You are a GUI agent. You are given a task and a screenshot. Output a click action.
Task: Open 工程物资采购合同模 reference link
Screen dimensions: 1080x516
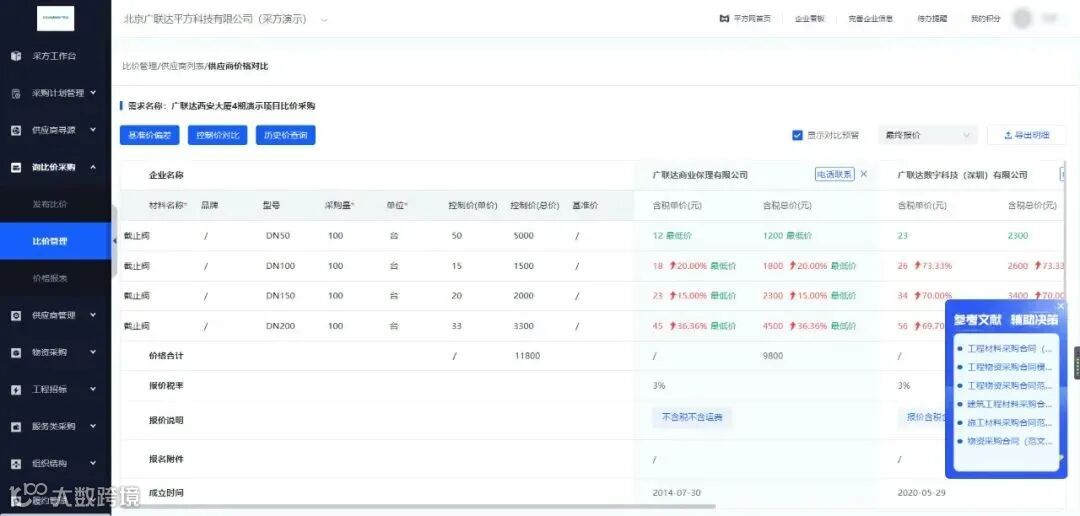pyautogui.click(x=1010, y=367)
